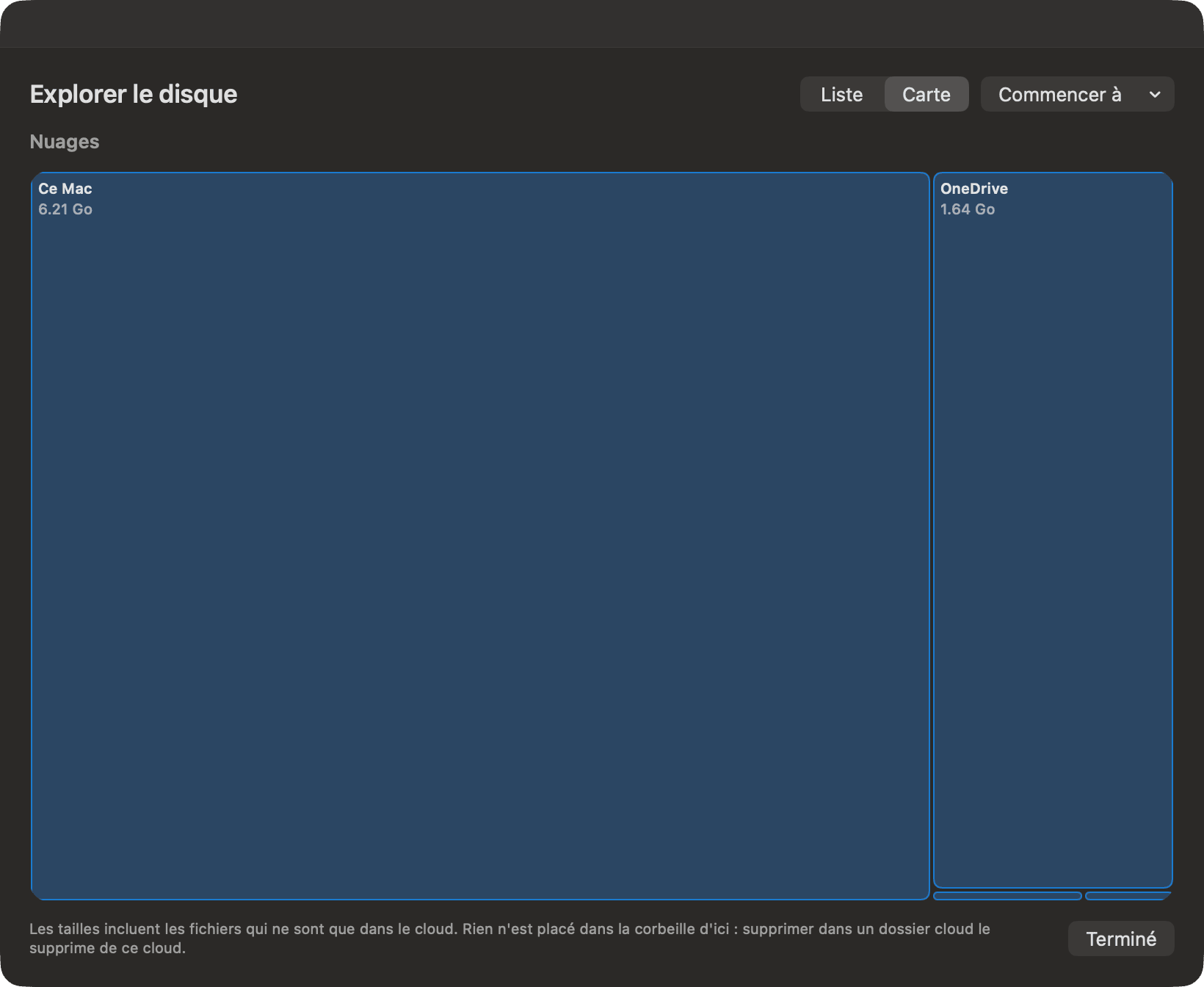The height and width of the screenshot is (987, 1204).
Task: Open the Commencer à dropdown
Action: [1077, 95]
